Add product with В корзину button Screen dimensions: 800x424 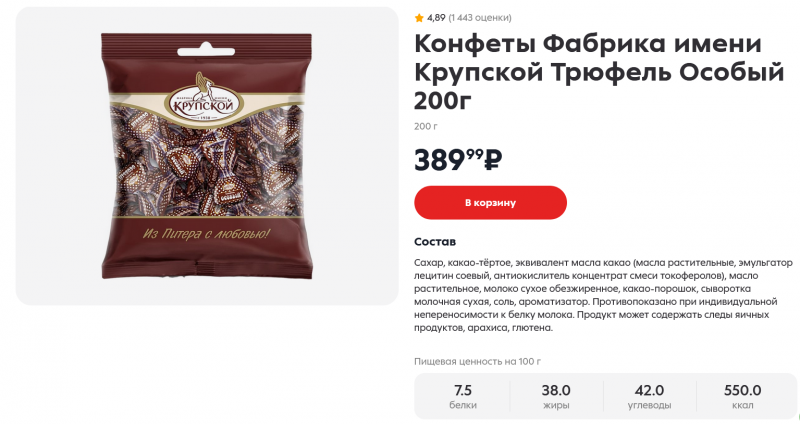(x=490, y=203)
